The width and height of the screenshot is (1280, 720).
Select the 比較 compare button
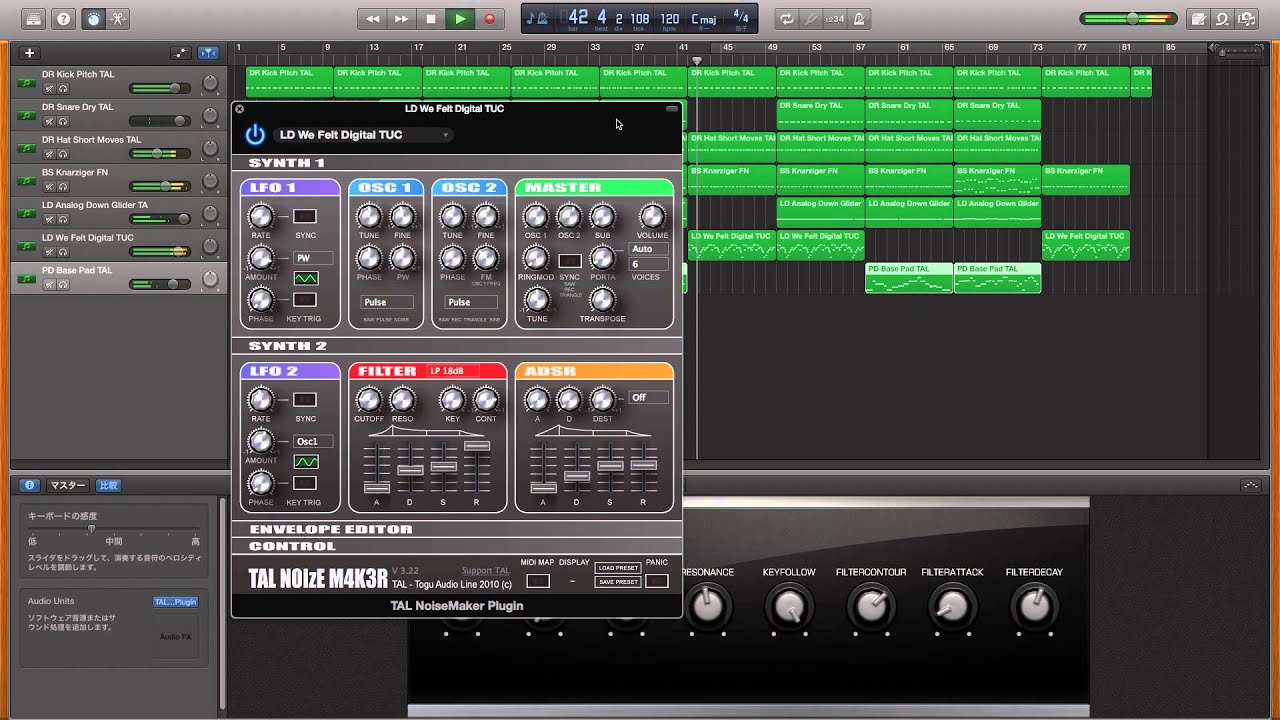108,485
